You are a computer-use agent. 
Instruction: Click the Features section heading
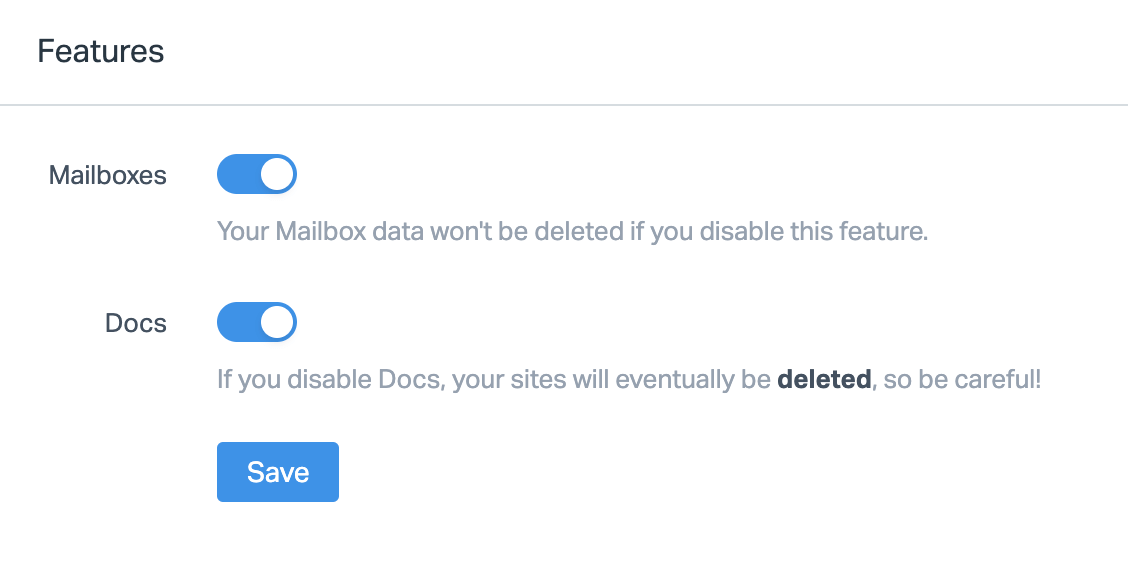[x=100, y=51]
